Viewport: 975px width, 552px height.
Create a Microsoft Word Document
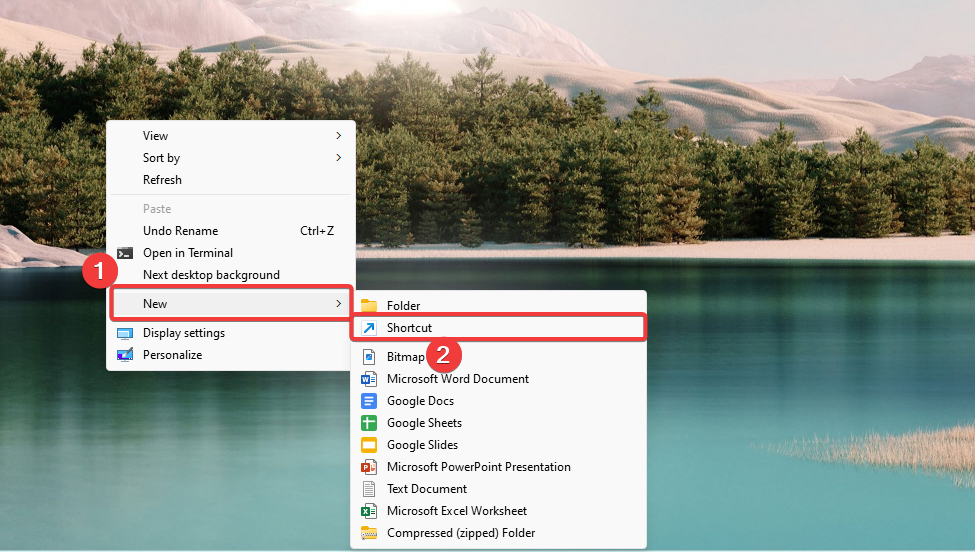pyautogui.click(x=498, y=379)
